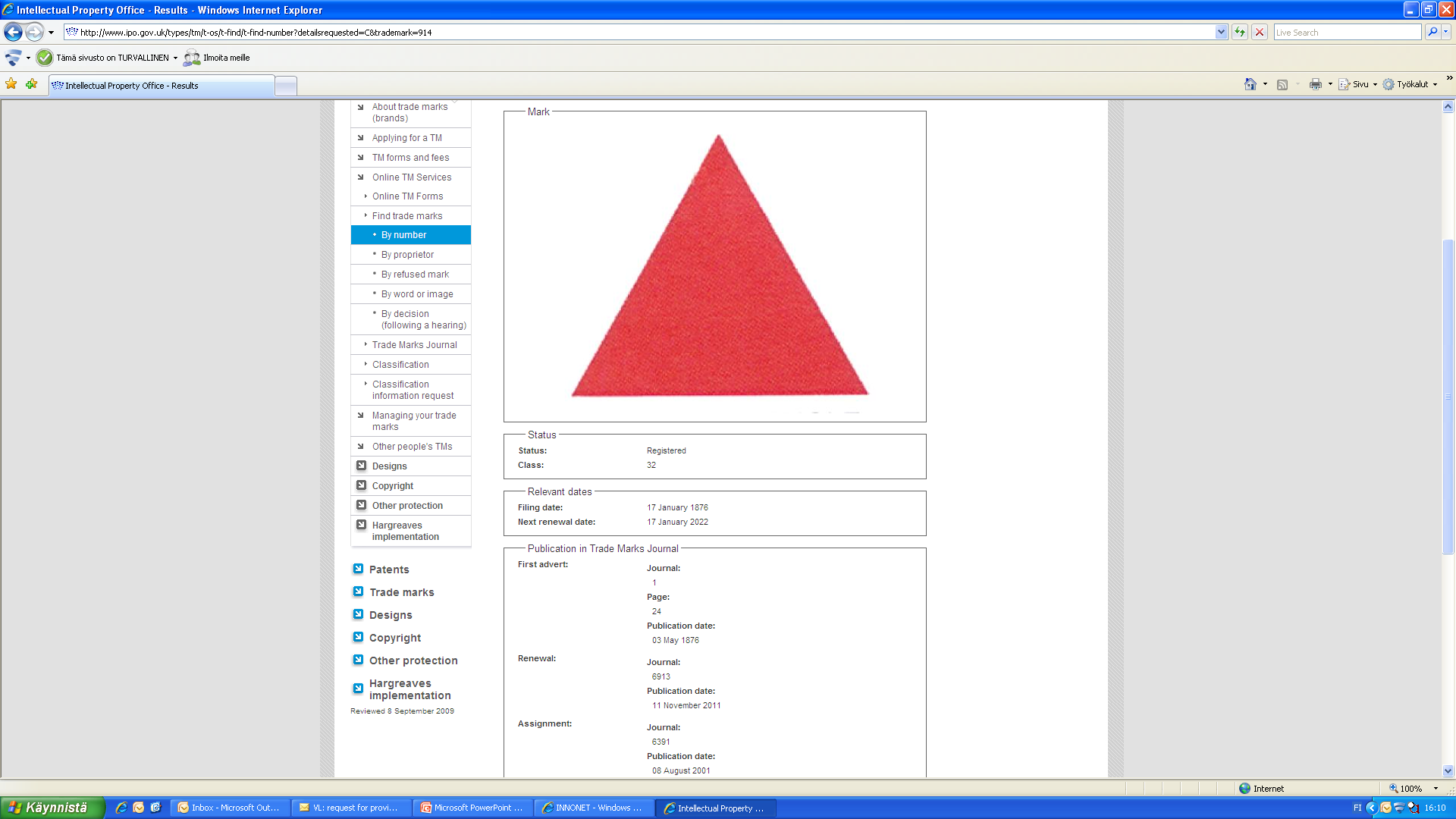Switch to 'INNONET - Windows' taskbar window
Viewport: 1456px width, 819px height.
(595, 808)
